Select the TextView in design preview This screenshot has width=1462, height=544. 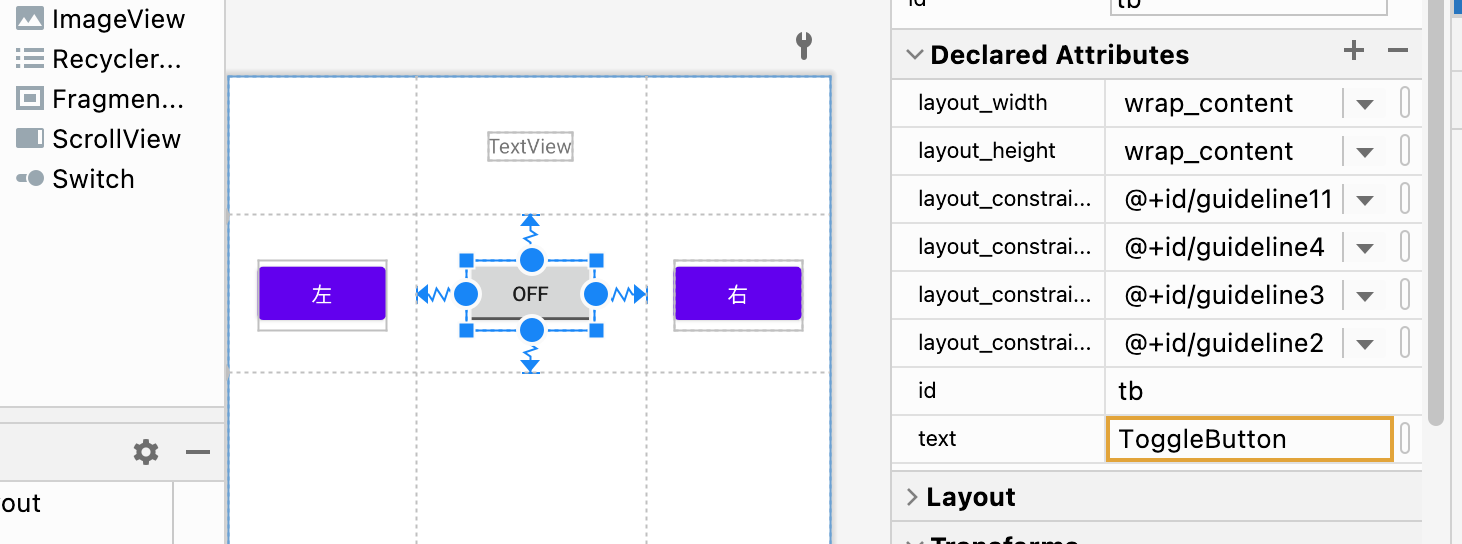pyautogui.click(x=530, y=147)
